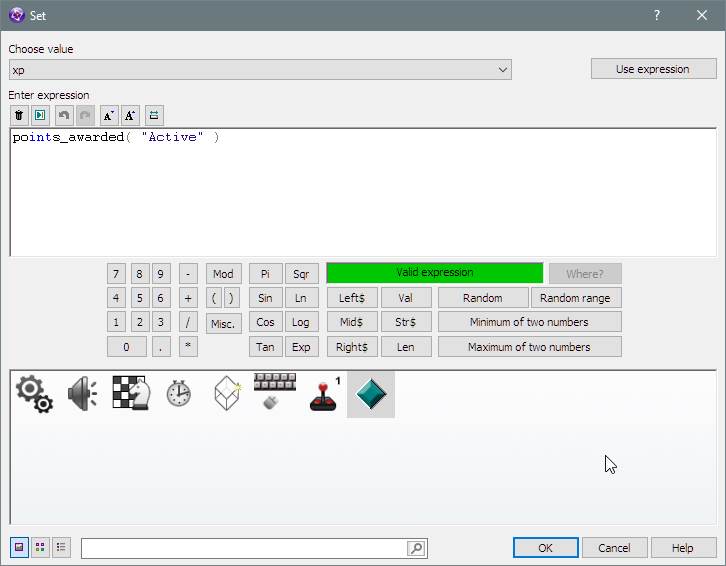This screenshot has width=726, height=566.
Task: Select the Timer stopwatch object icon
Action: pos(179,394)
